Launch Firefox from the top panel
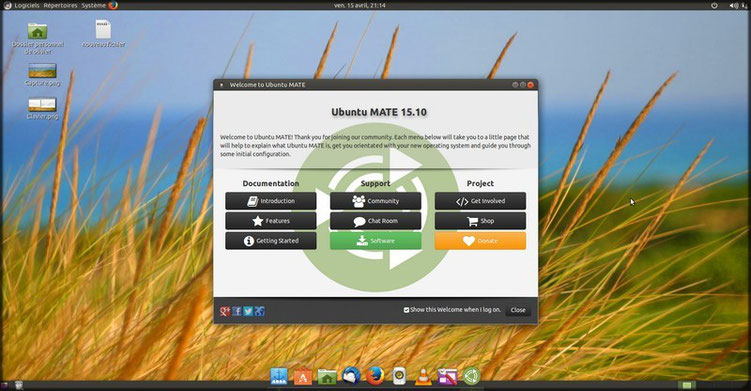This screenshot has height=391, width=751. click(x=113, y=5)
